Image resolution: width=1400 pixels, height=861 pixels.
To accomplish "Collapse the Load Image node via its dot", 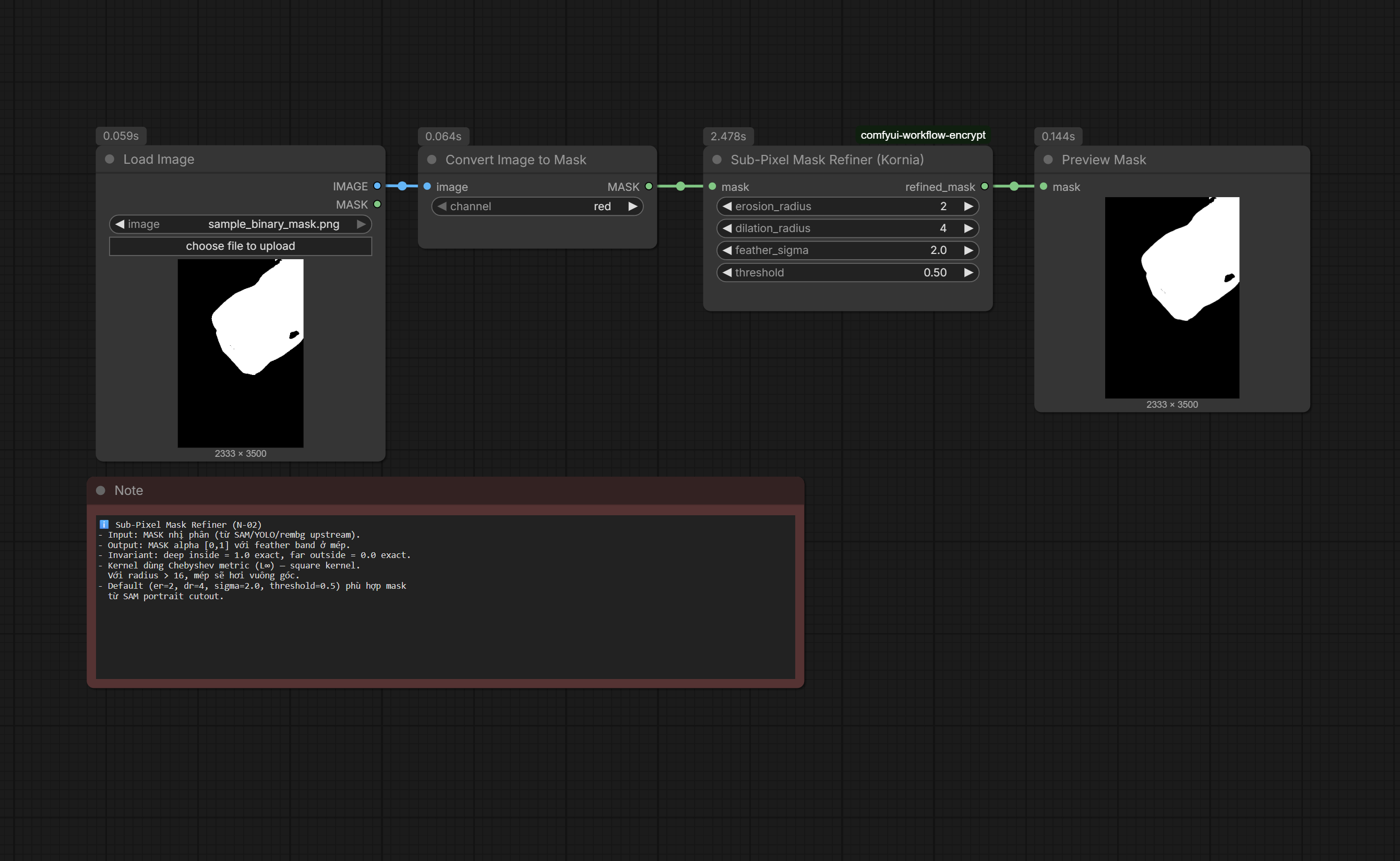I will click(110, 160).
